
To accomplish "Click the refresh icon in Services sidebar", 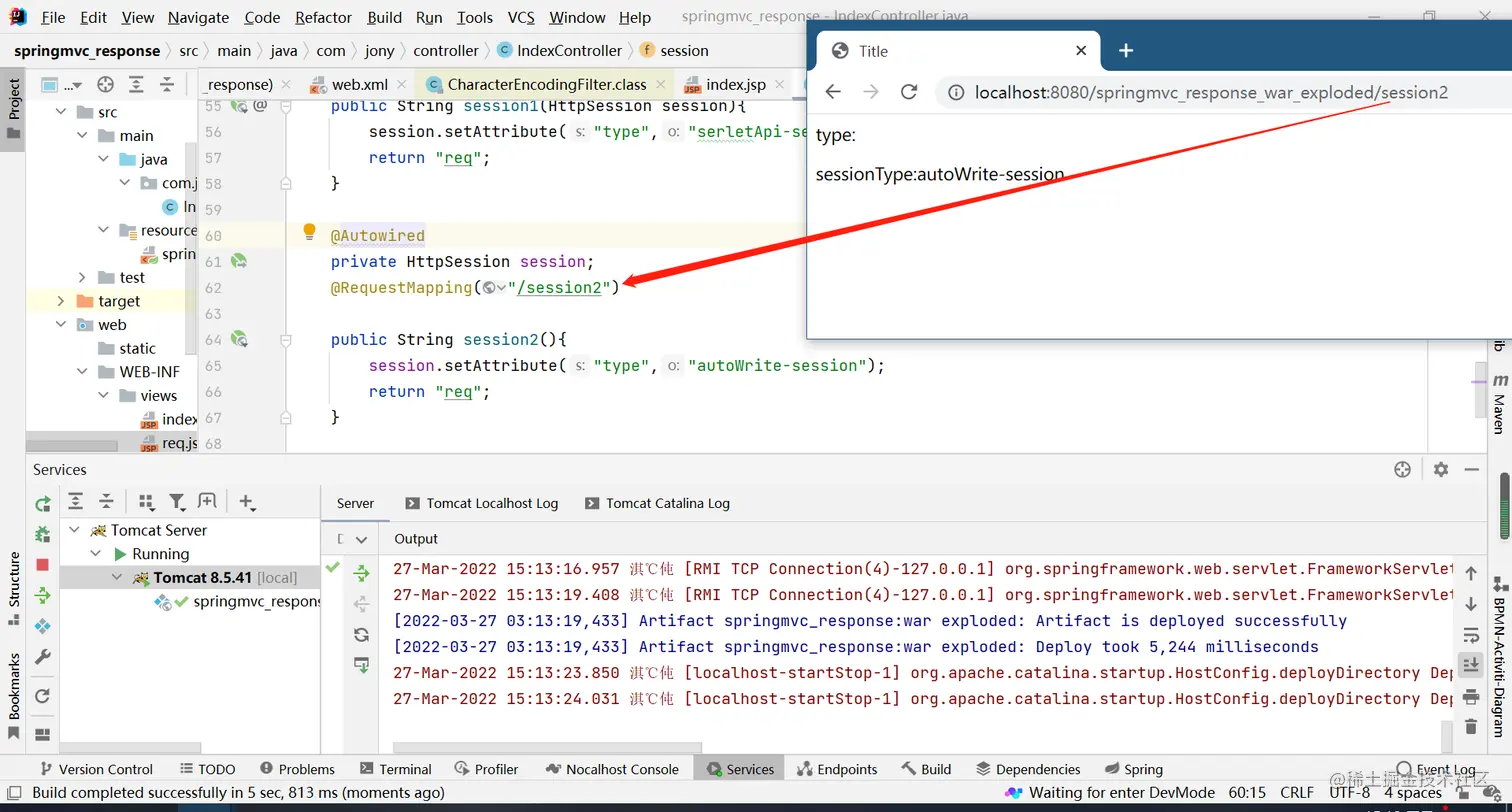I will pyautogui.click(x=42, y=696).
